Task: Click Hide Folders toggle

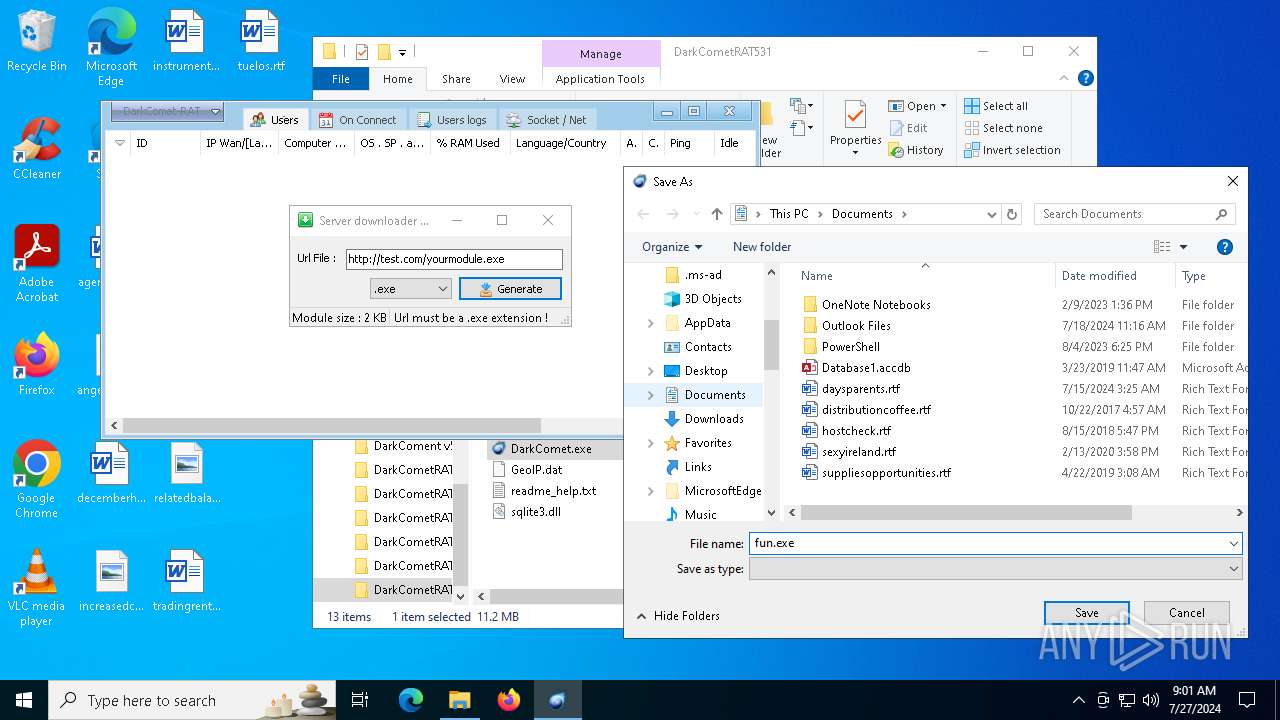Action: pos(678,616)
